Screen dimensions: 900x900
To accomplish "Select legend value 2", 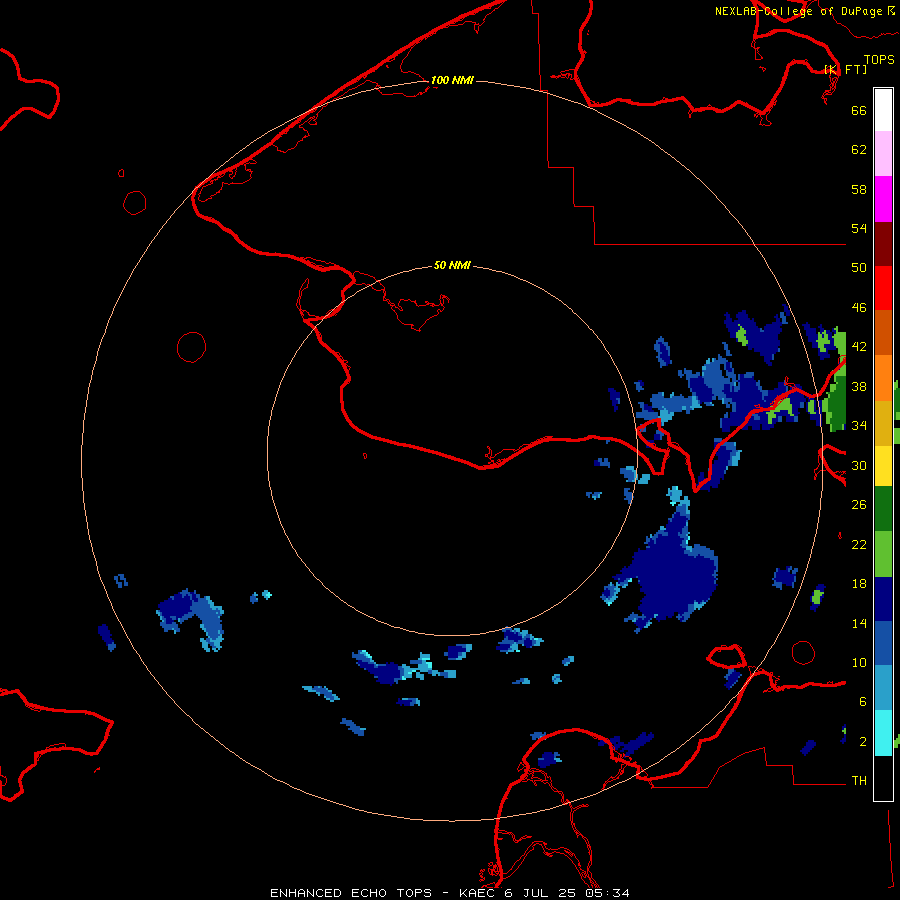I will (862, 742).
